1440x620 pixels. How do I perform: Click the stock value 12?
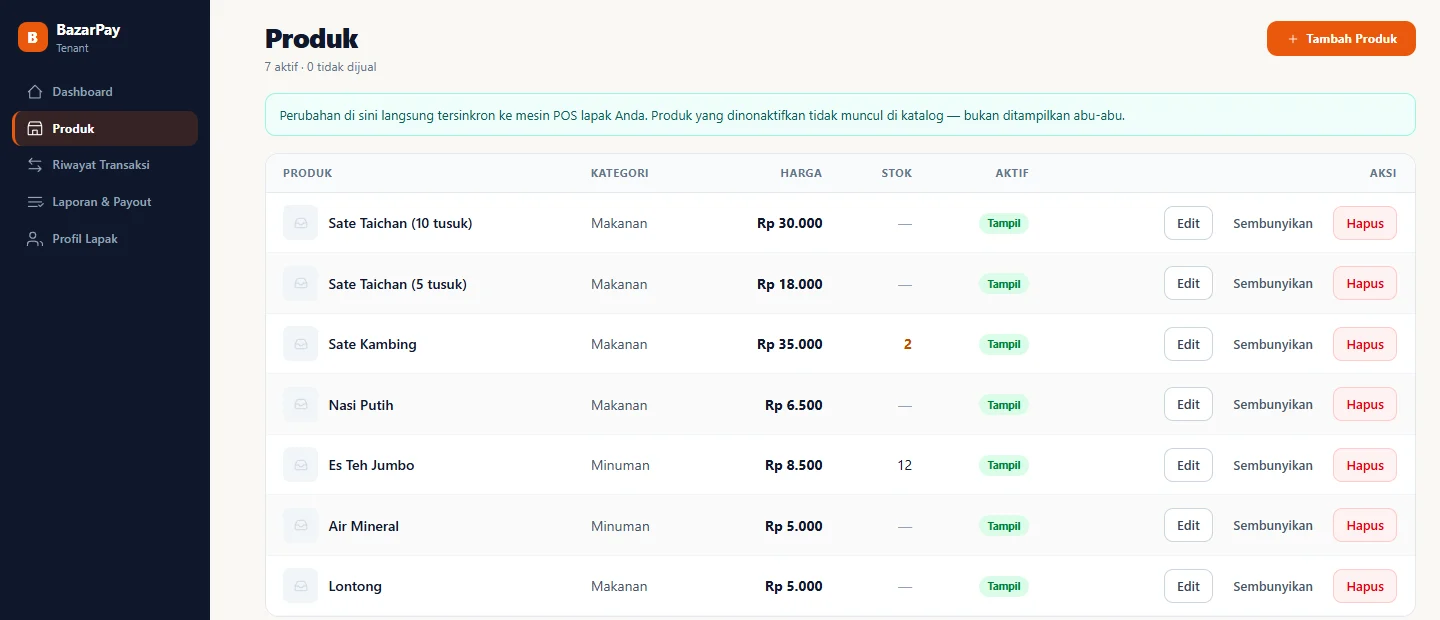coord(905,465)
